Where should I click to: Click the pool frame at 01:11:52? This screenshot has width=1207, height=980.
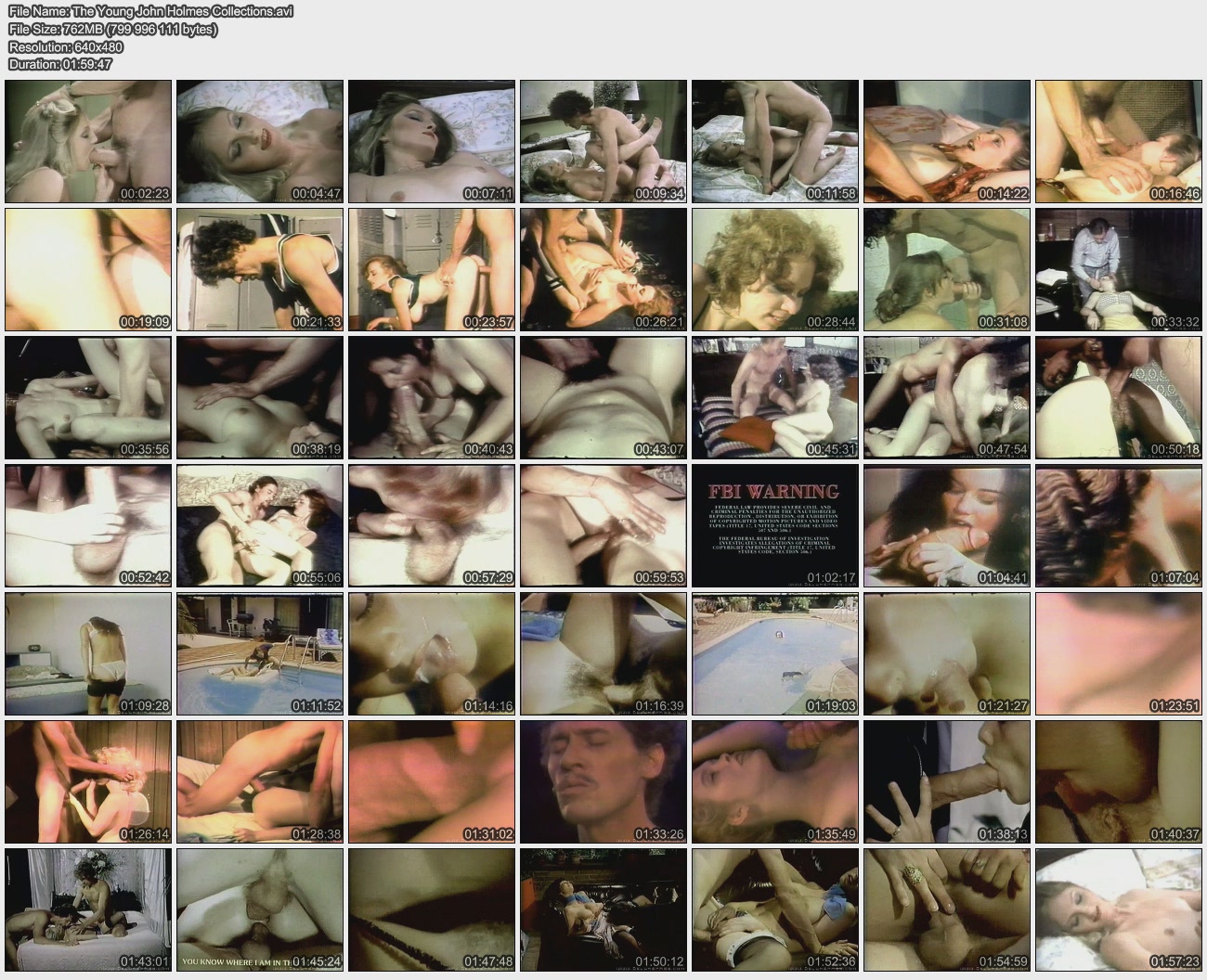(260, 653)
